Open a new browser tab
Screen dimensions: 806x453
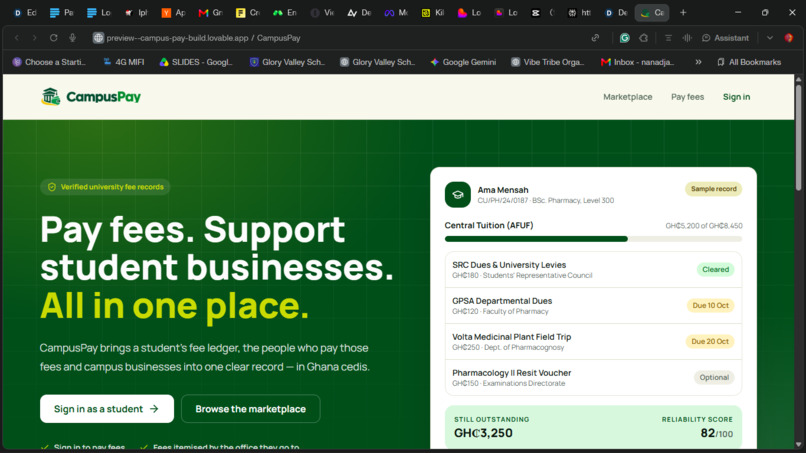[x=683, y=13]
